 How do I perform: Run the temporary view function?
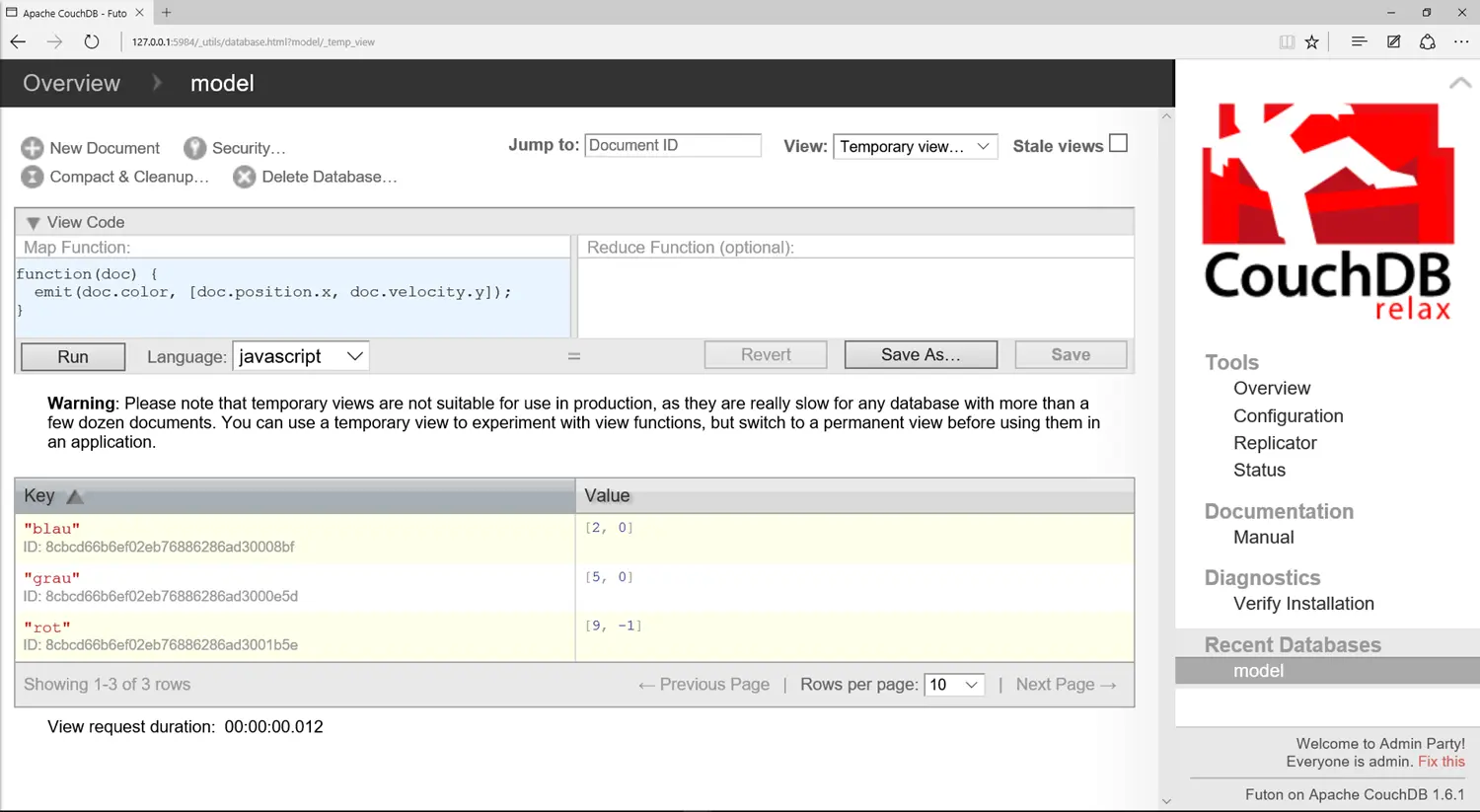click(73, 357)
